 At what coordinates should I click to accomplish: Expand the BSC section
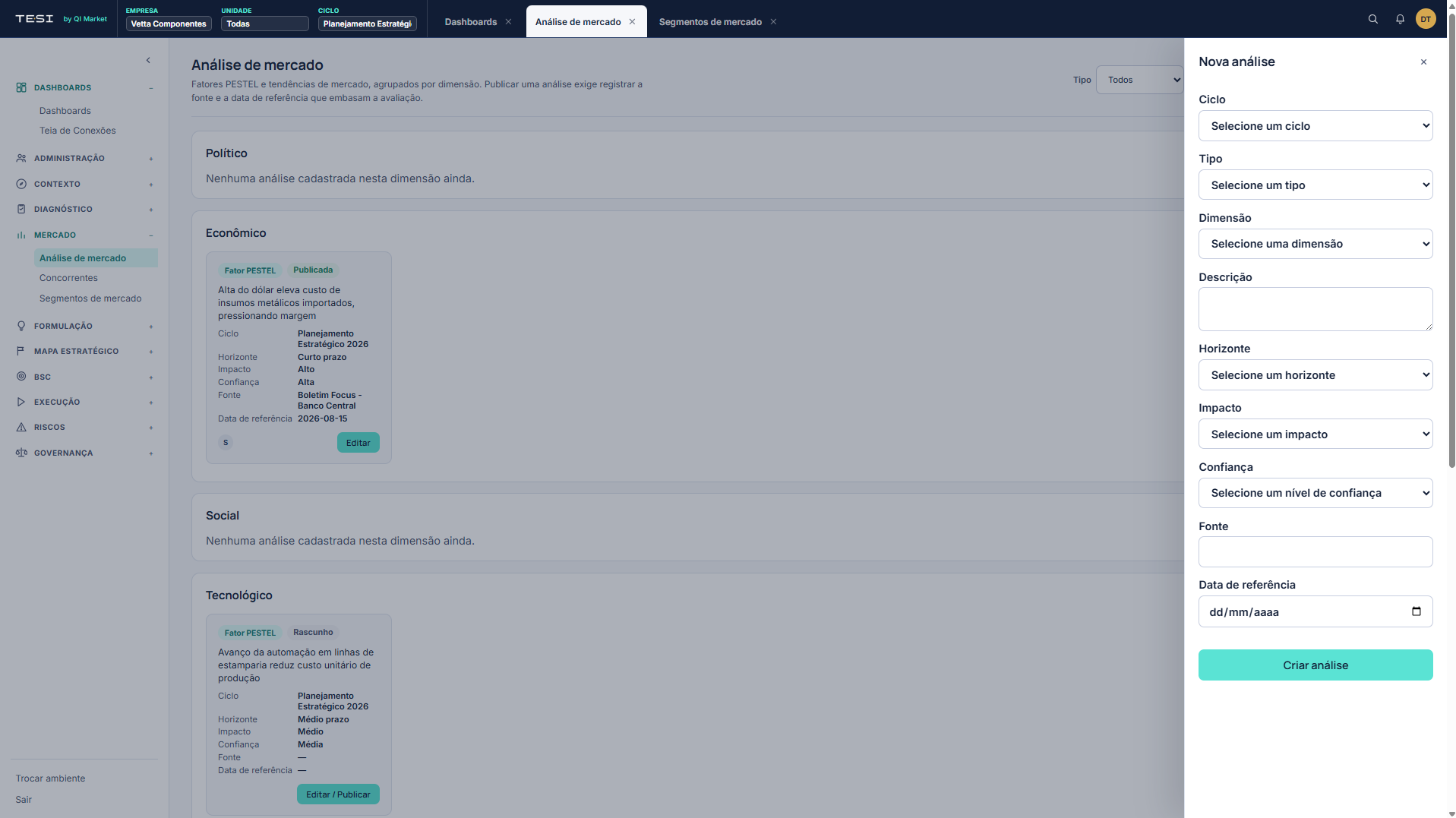(x=151, y=377)
